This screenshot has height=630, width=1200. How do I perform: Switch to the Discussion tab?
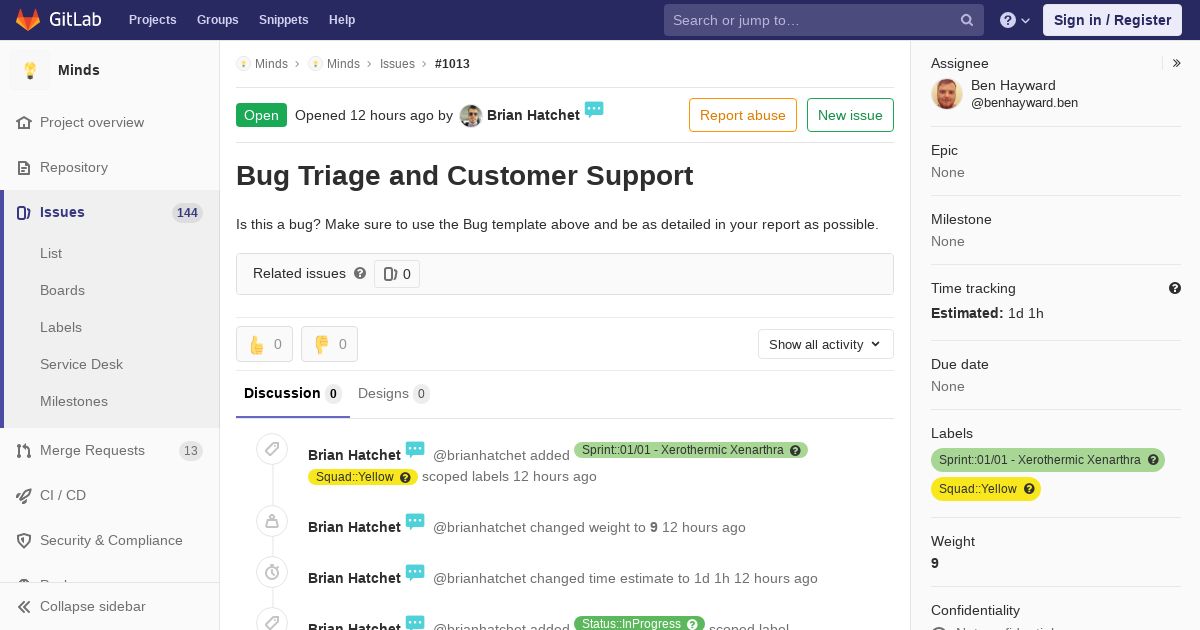pos(293,394)
